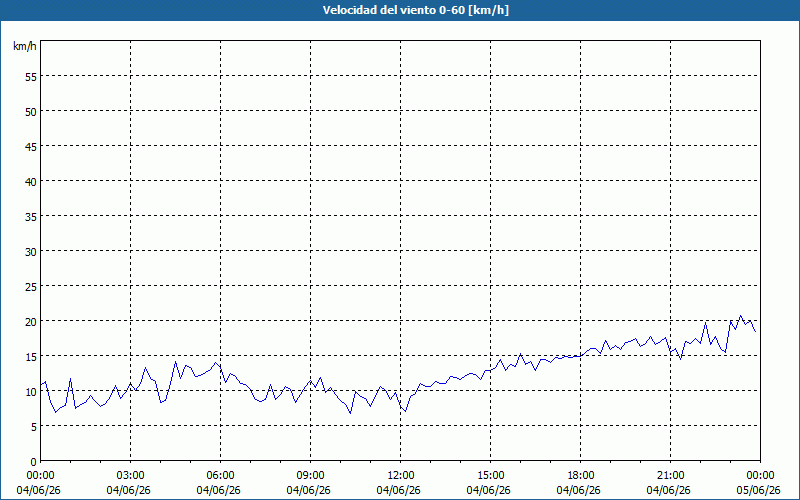Click the y-axis value "10"
Viewport: 800px width, 500px height.
(31, 391)
